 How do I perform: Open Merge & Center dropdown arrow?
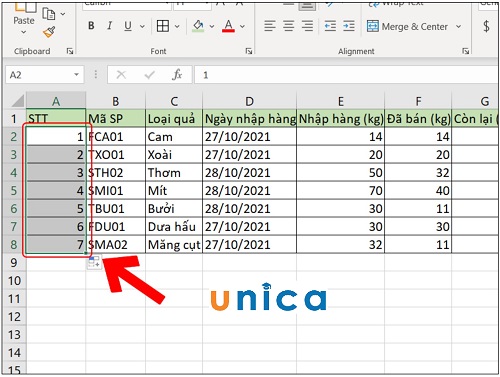coord(459,26)
